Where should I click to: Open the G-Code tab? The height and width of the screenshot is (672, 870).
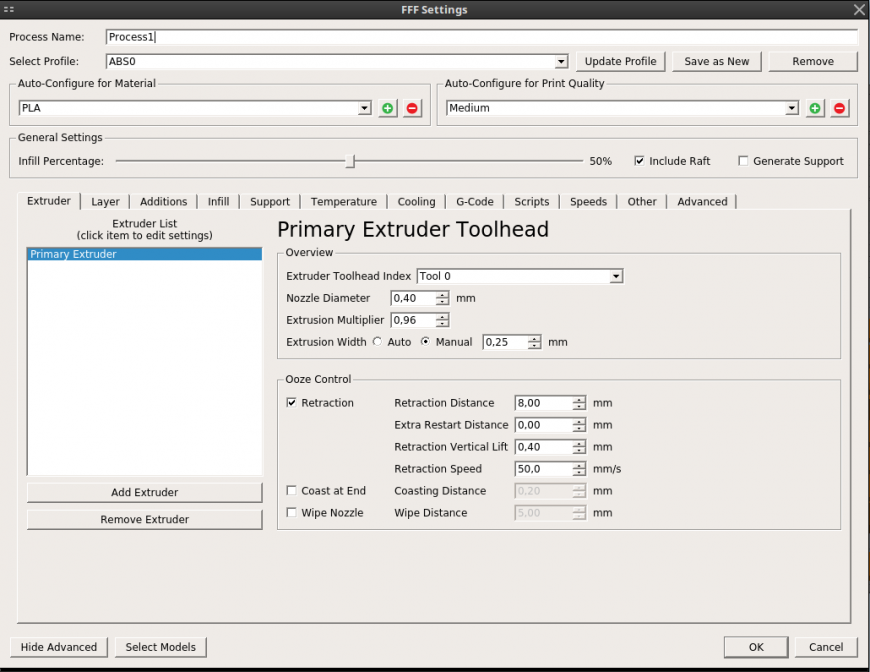(x=474, y=202)
